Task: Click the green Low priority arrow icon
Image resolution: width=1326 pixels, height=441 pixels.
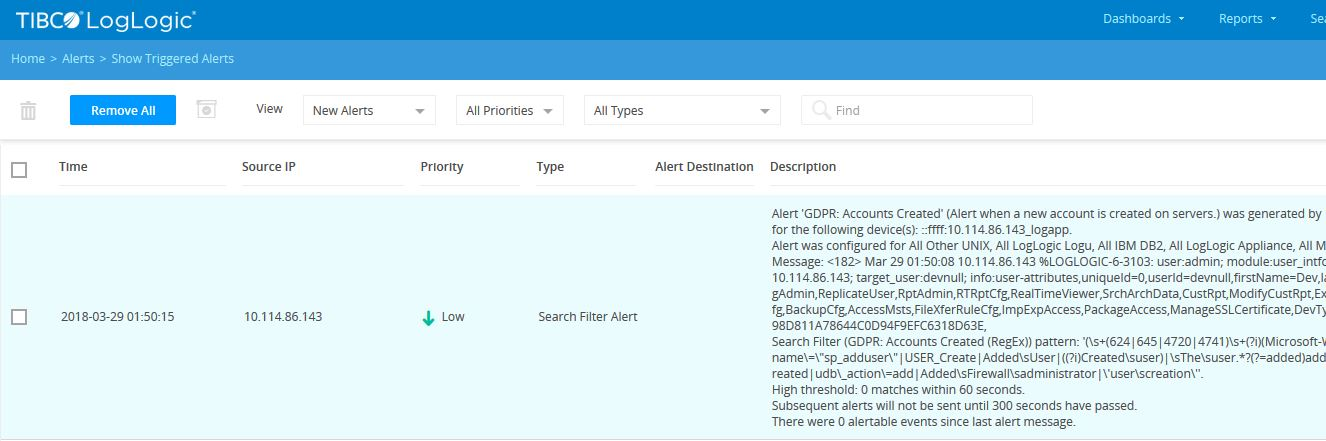Action: pos(428,317)
